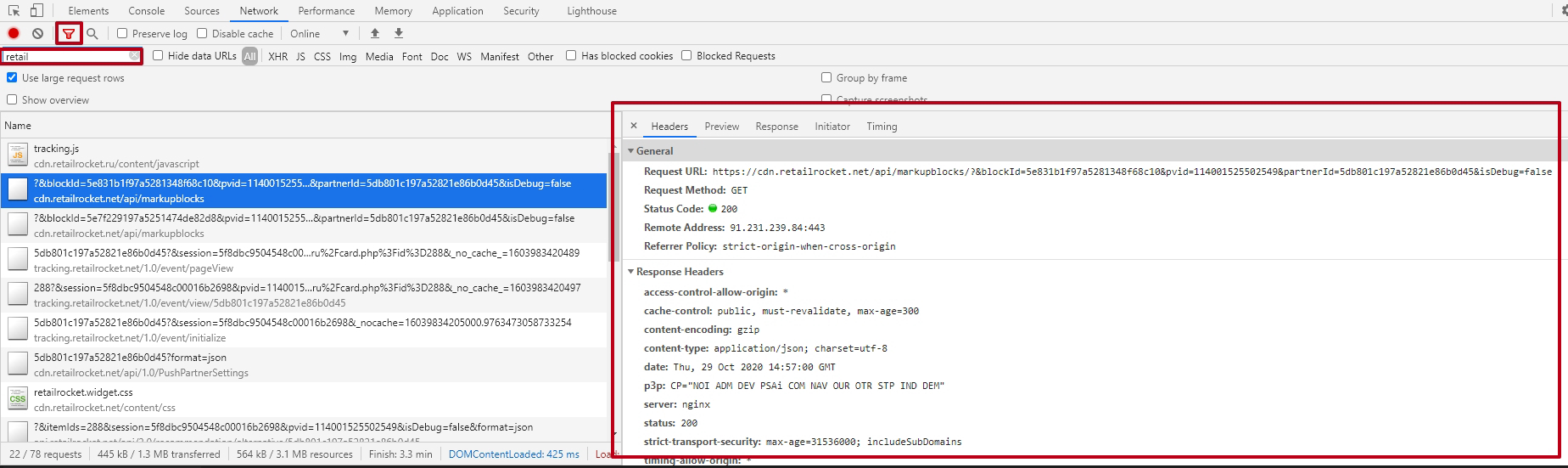Image resolution: width=1568 pixels, height=468 pixels.
Task: Collapse the Response Headers section
Action: (630, 272)
